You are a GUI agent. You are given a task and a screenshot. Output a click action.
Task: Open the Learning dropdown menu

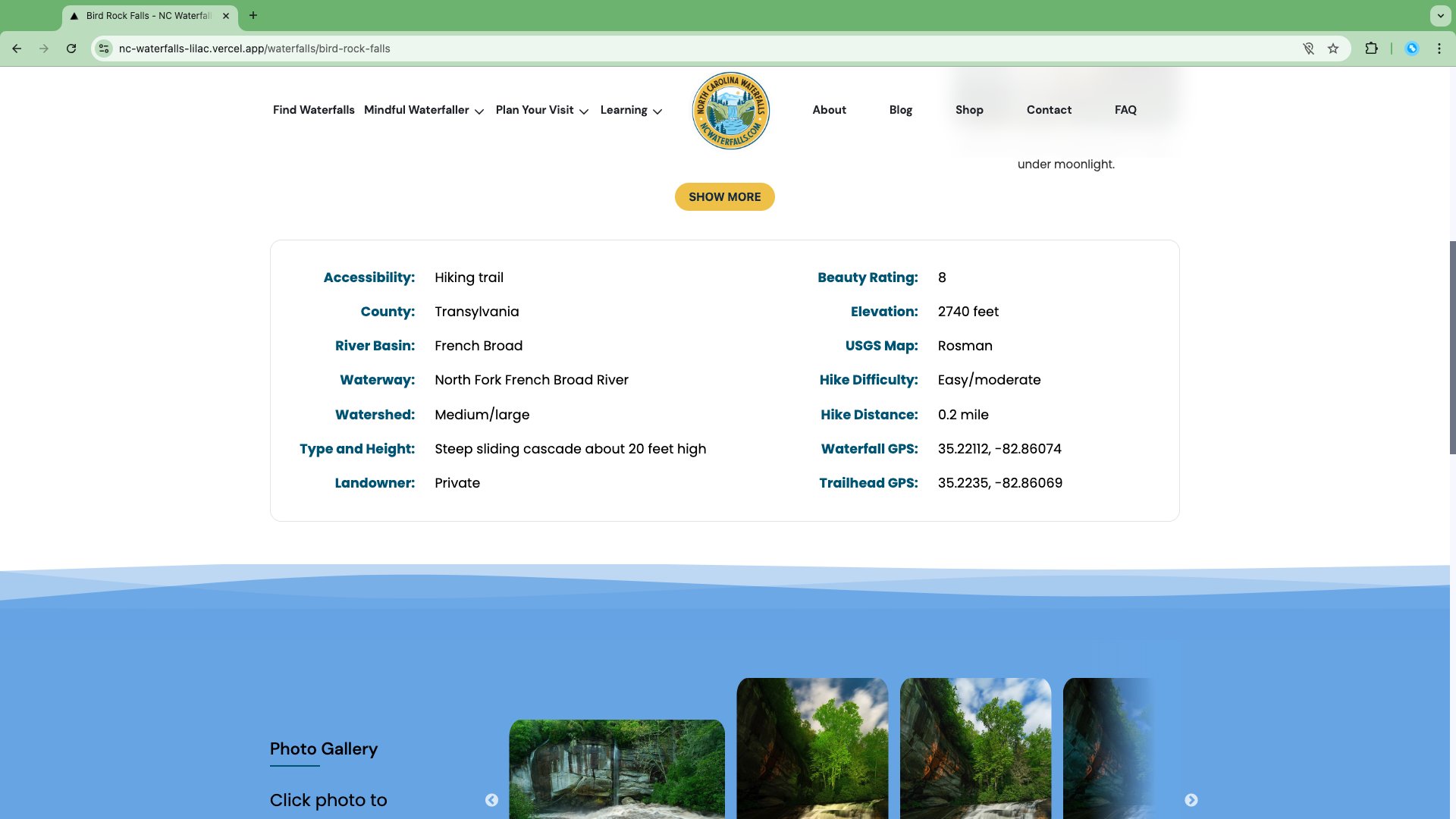[x=631, y=110]
